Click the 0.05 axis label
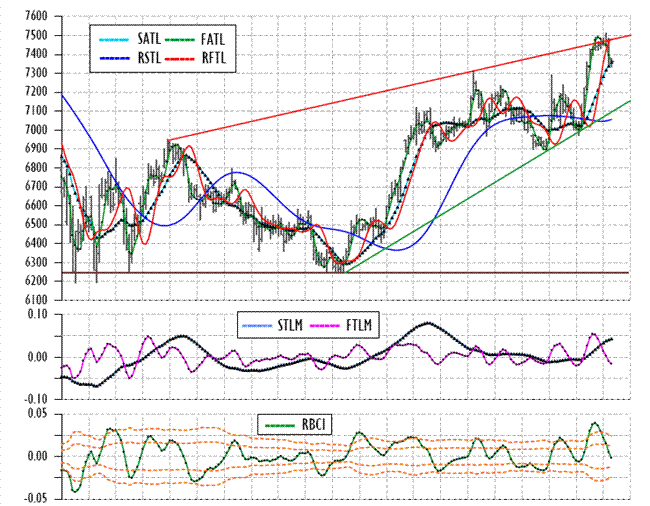The height and width of the screenshot is (506, 650). [38, 414]
